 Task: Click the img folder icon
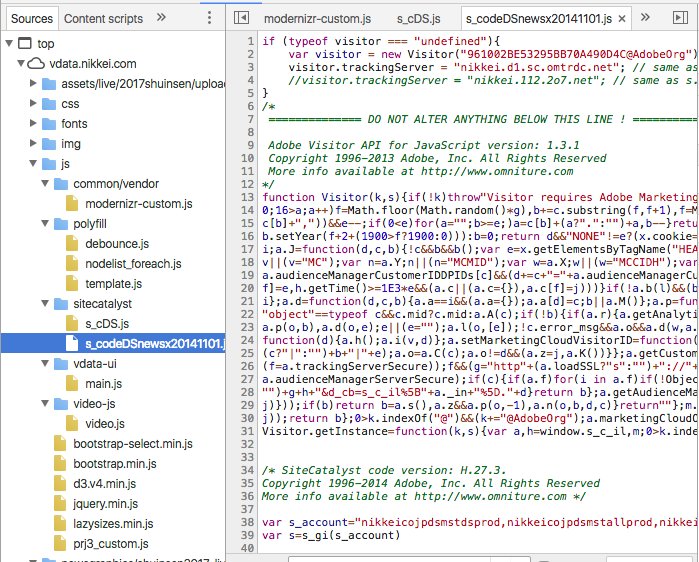click(x=49, y=144)
